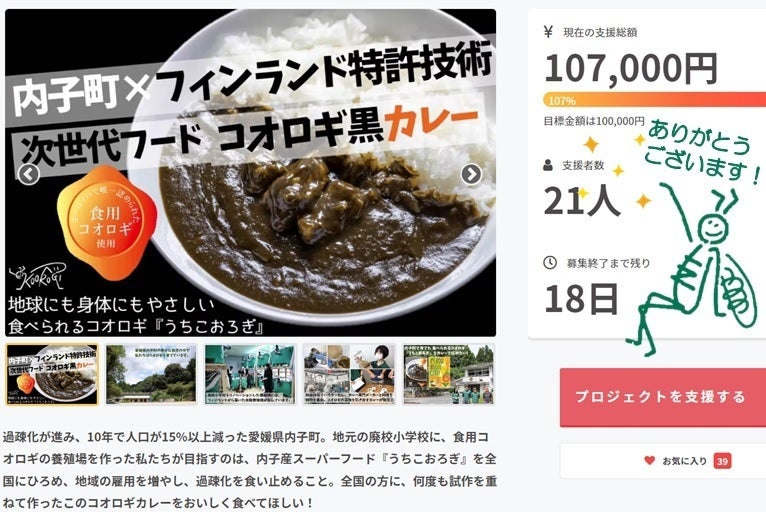Click the 107,000円 total amount text
Image resolution: width=766 pixels, height=512 pixels.
click(631, 68)
